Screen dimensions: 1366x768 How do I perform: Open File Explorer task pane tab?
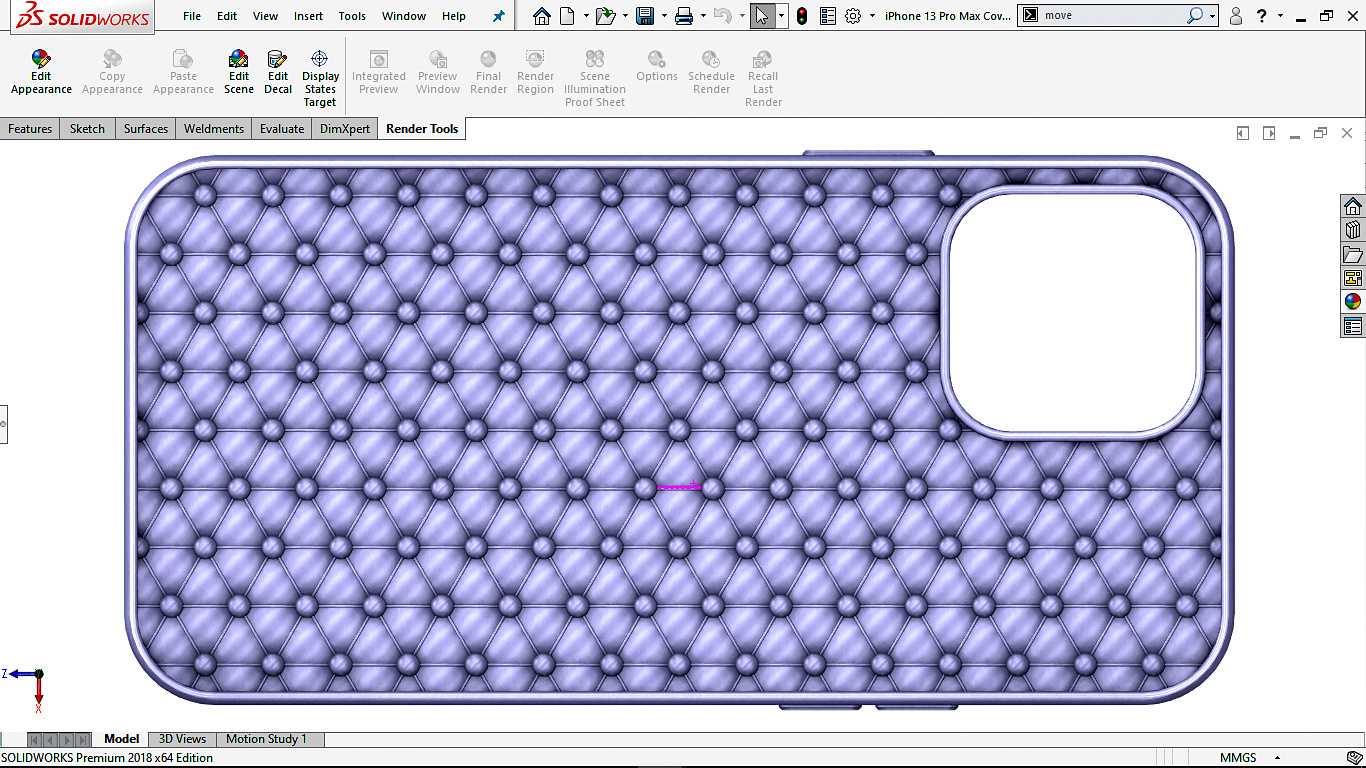pos(1353,254)
